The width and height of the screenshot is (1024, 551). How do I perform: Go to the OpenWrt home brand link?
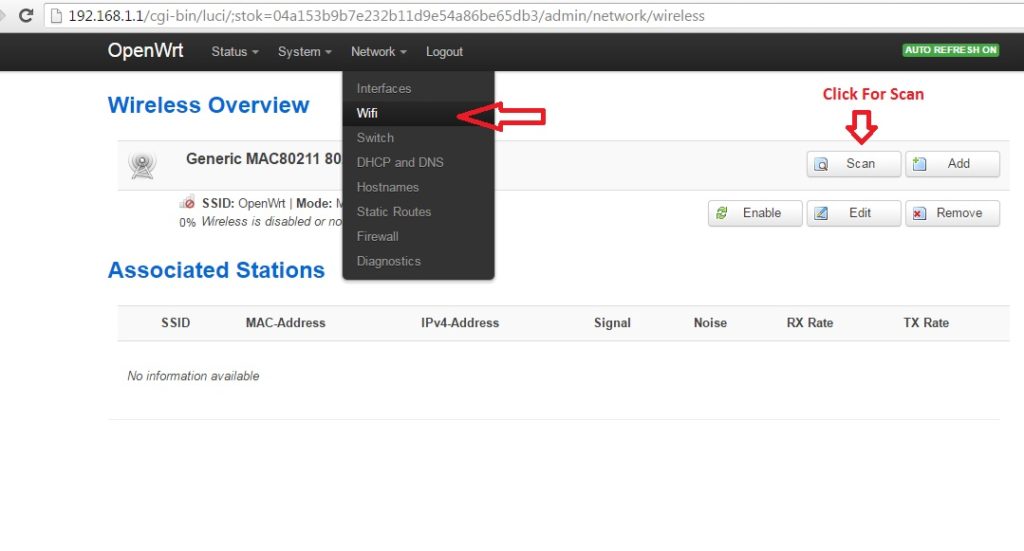point(146,51)
